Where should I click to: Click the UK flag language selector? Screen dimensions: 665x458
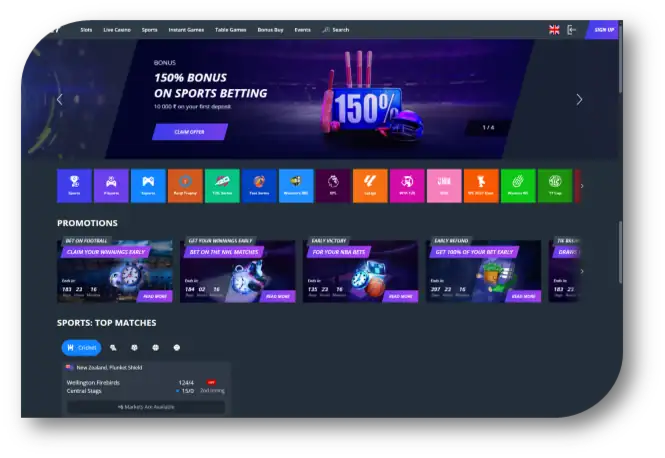click(554, 30)
